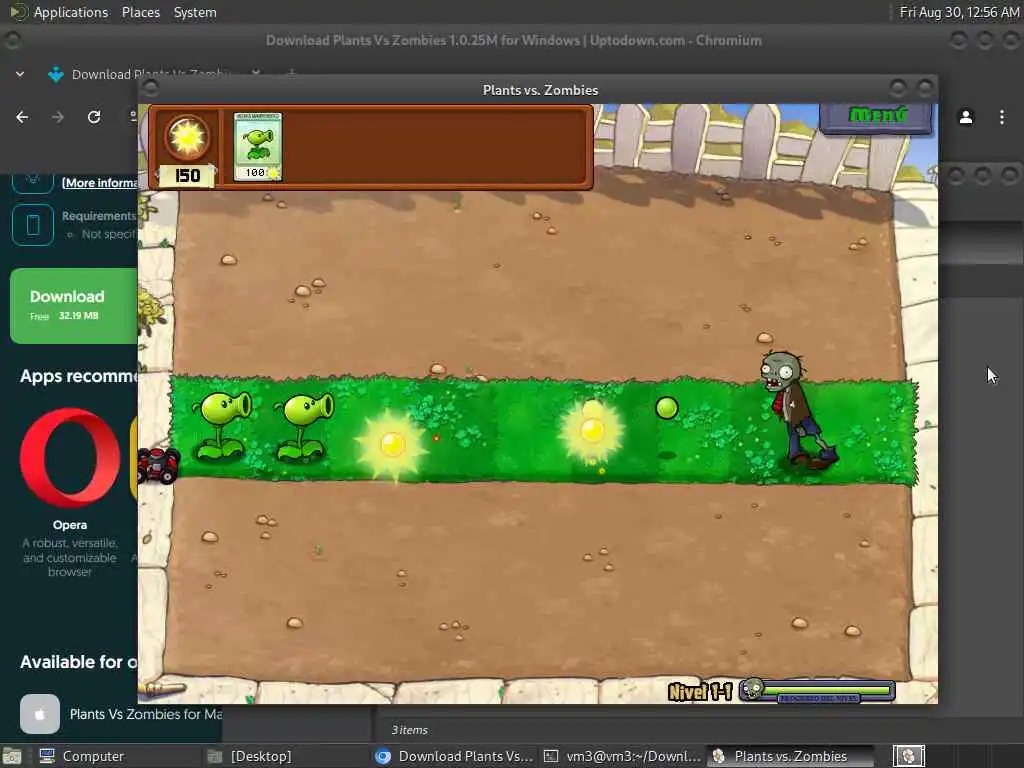Open the System menu

[195, 12]
